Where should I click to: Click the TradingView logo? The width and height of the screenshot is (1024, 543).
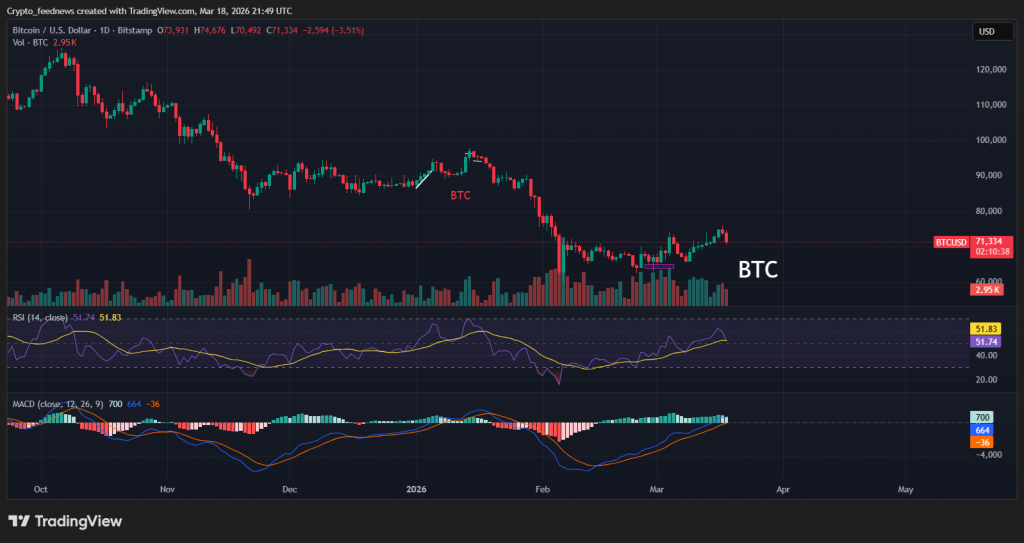[65, 521]
